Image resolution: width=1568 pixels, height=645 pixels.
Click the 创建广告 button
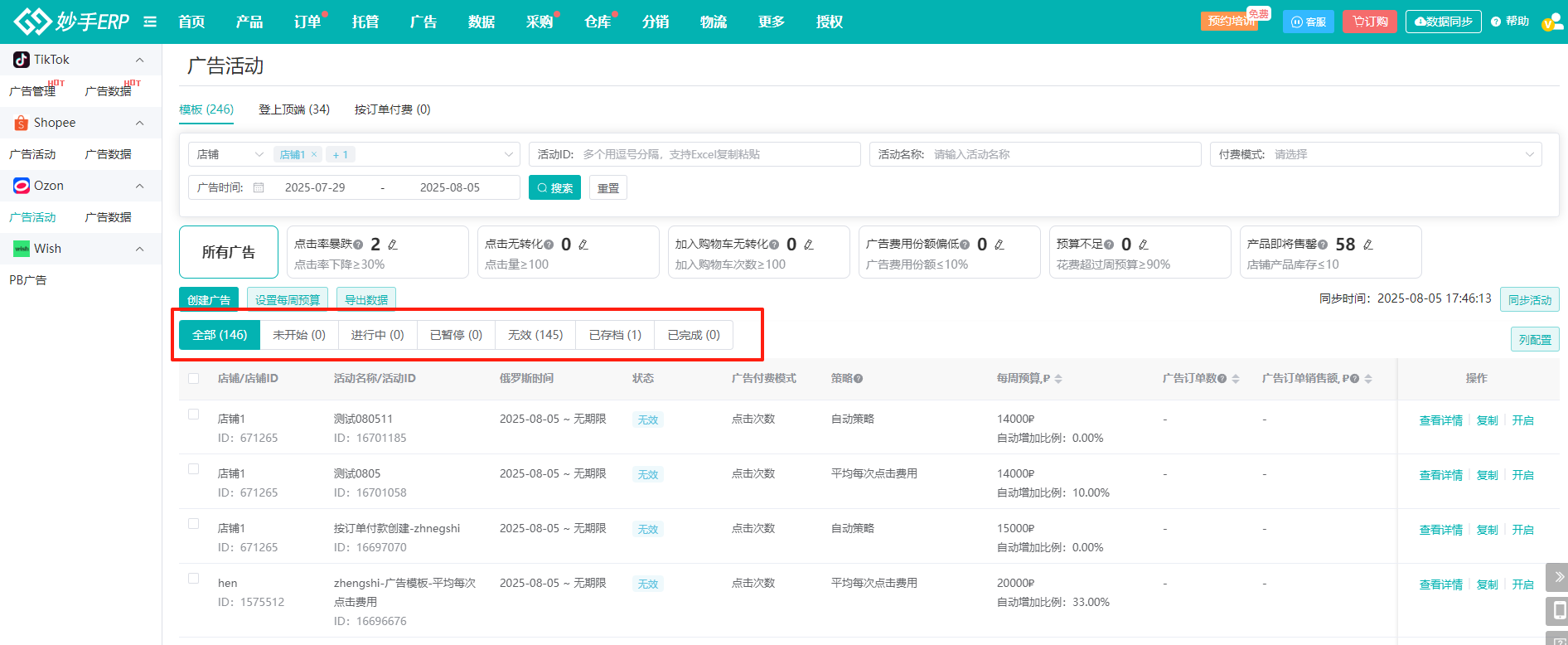(x=209, y=299)
